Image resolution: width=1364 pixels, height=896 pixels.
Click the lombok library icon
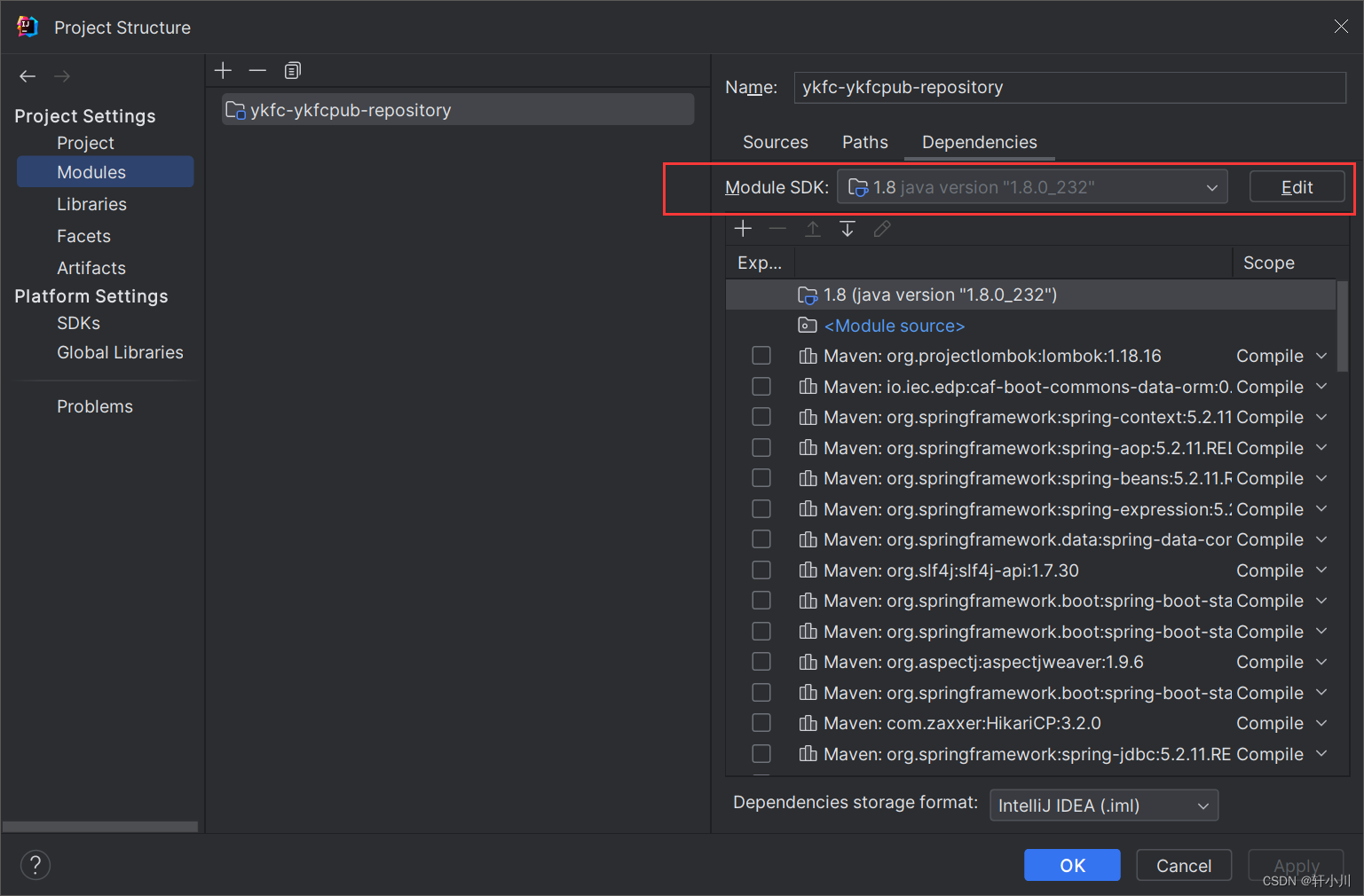tap(808, 356)
